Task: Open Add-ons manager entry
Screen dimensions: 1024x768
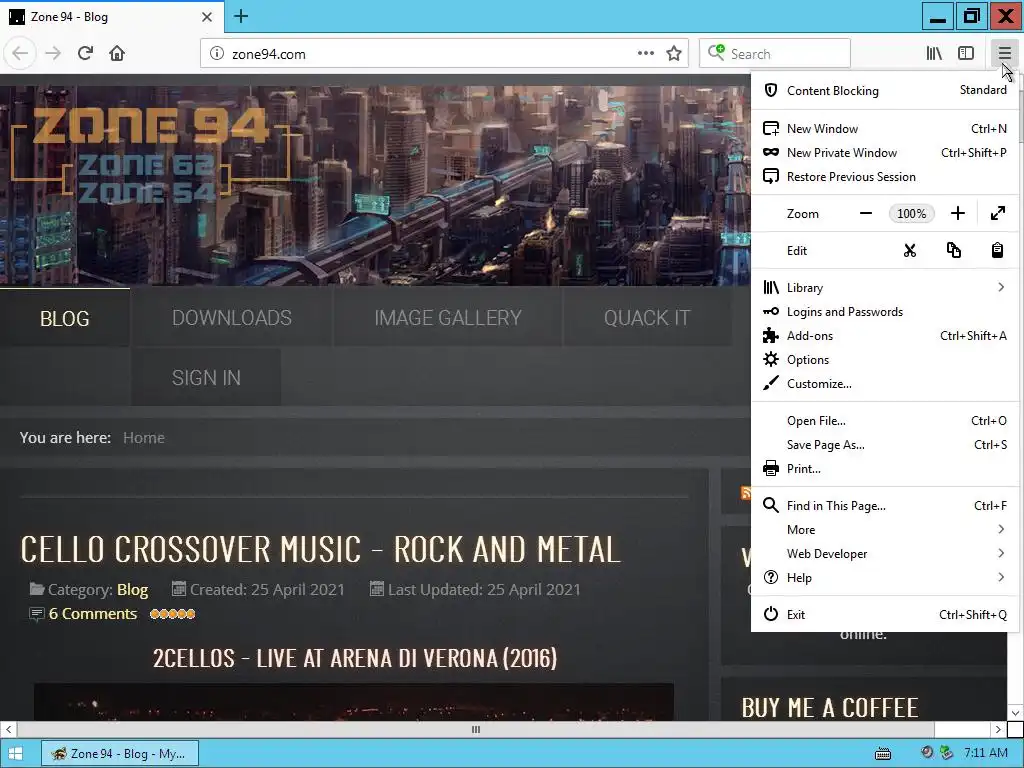Action: click(x=885, y=336)
